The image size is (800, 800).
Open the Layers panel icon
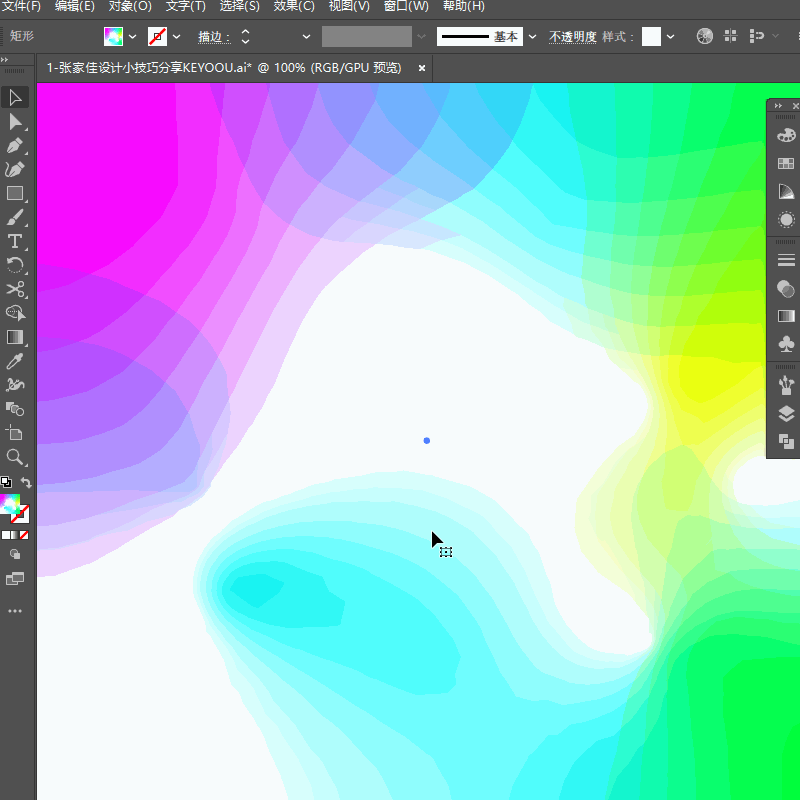786,413
